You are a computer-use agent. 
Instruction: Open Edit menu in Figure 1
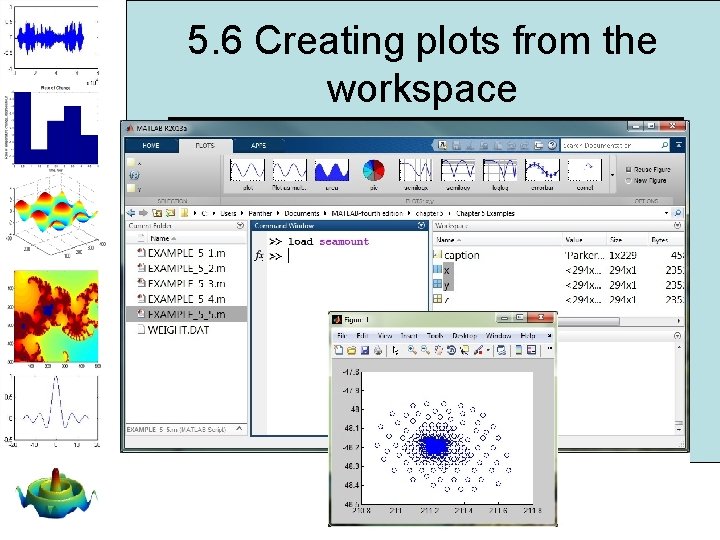(362, 336)
